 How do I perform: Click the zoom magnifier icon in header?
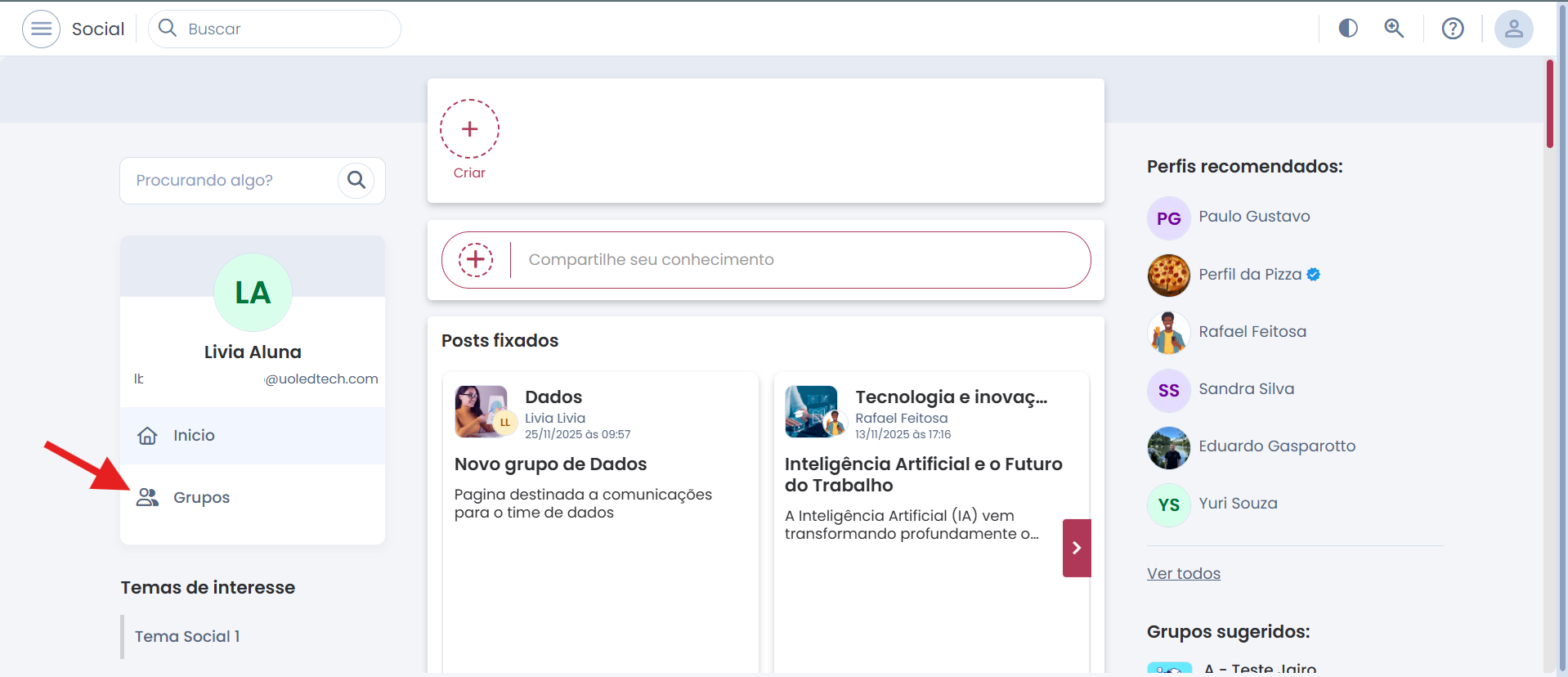coord(1394,29)
